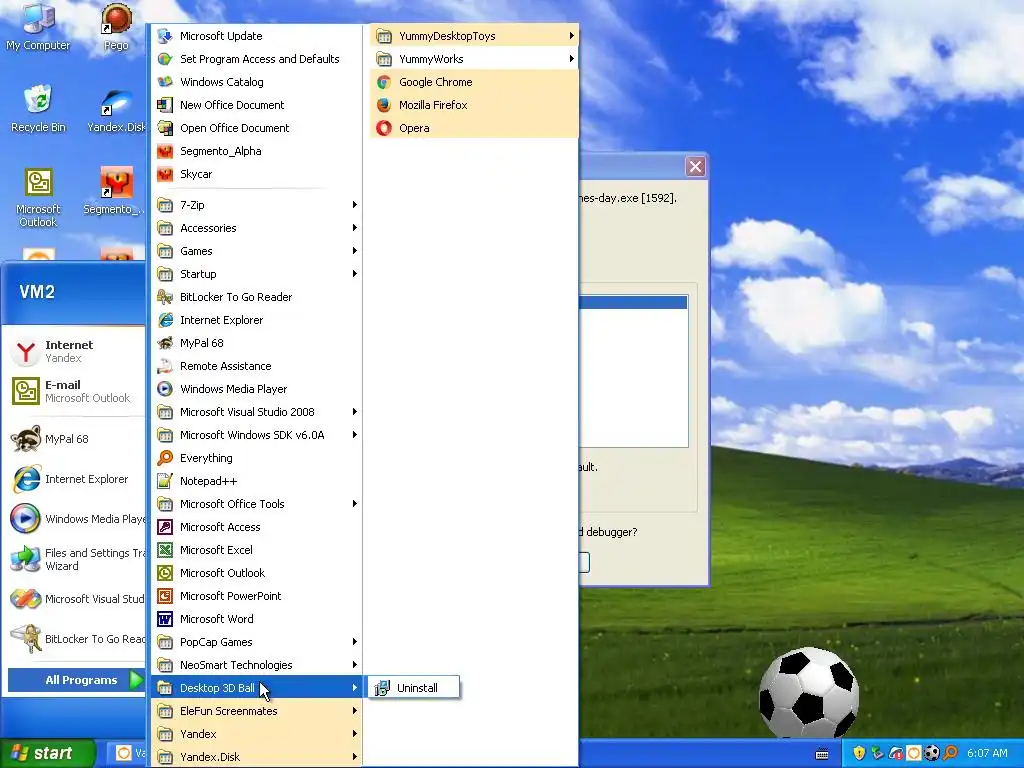
Task: Click the Uninstall item for Desktop 3D Ball
Action: (414, 688)
